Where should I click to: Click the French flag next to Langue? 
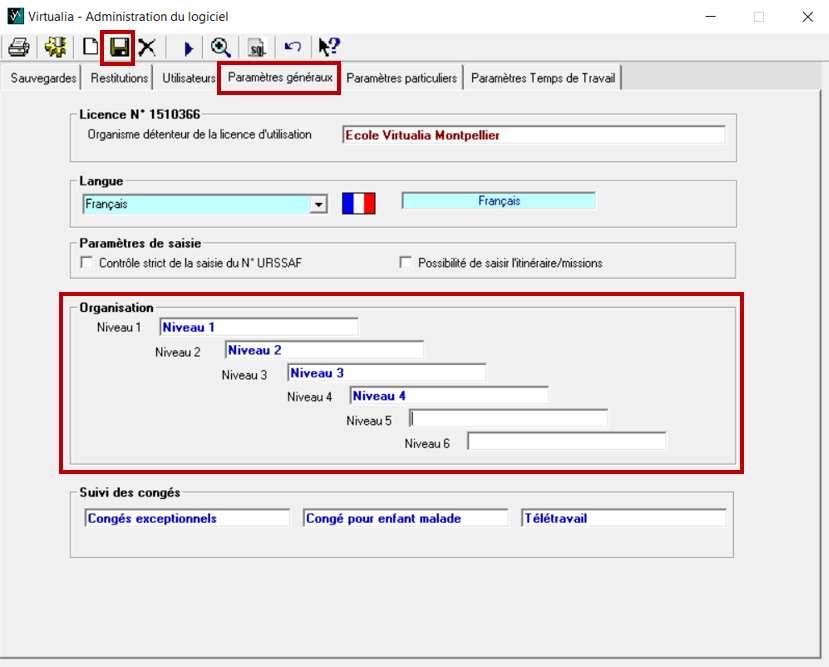pos(358,203)
